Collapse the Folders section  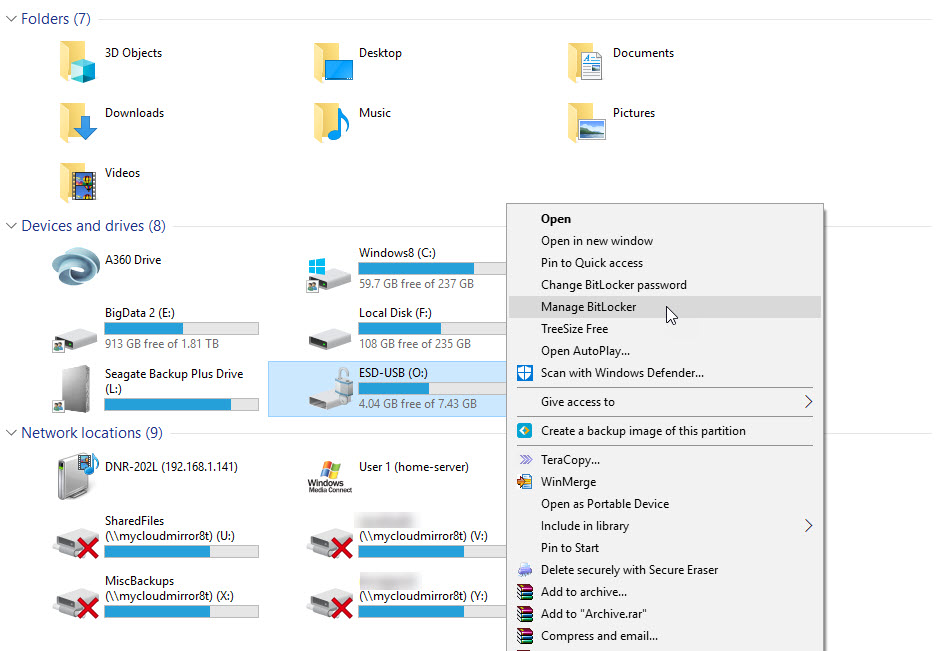11,19
